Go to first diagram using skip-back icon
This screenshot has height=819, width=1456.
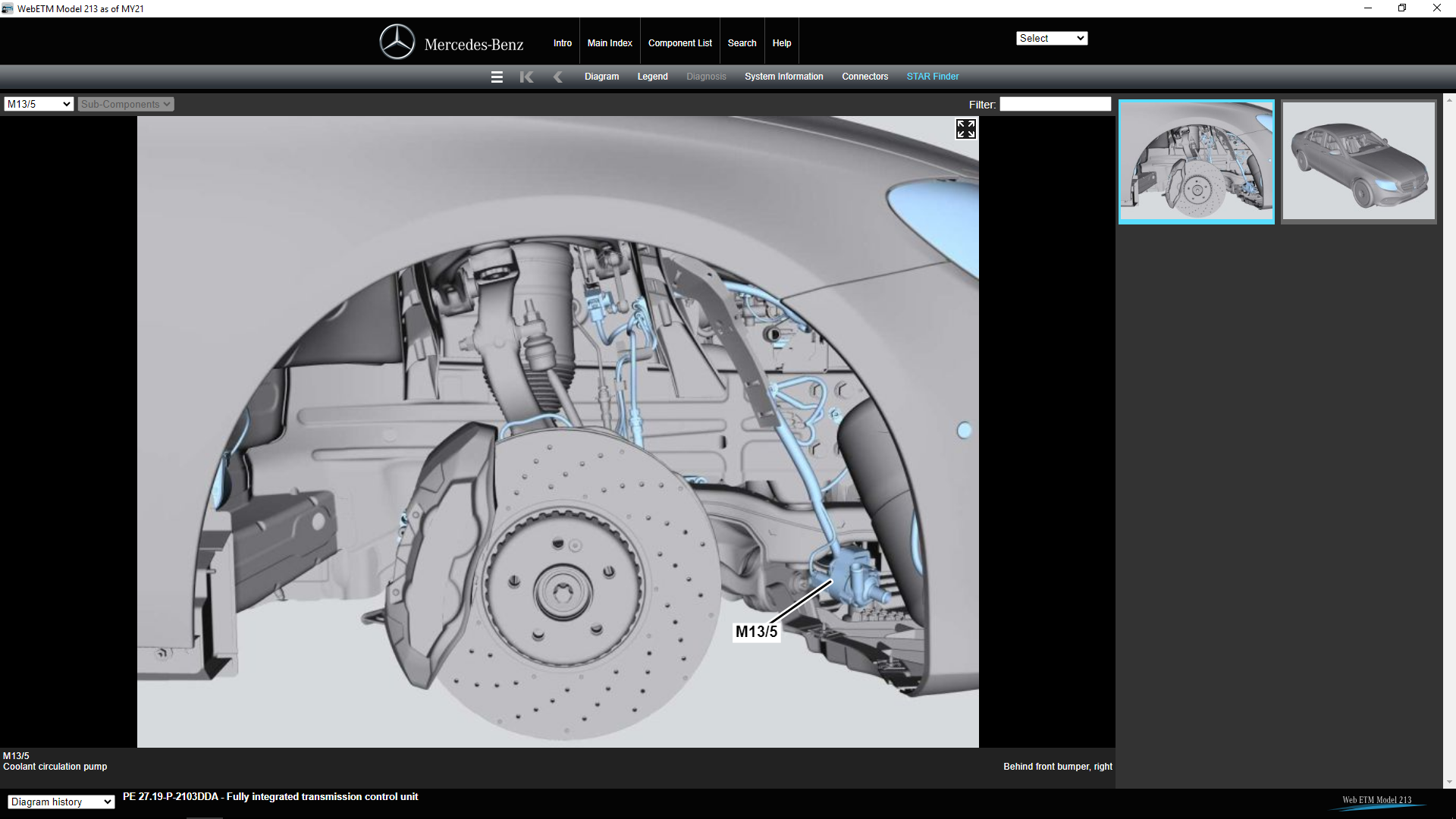(526, 77)
